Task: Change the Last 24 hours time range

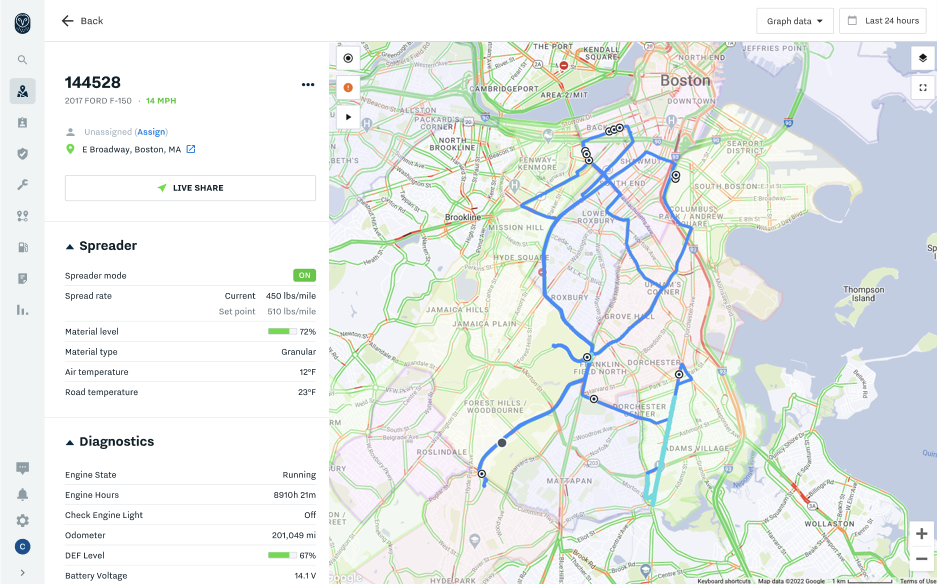Action: 882,20
